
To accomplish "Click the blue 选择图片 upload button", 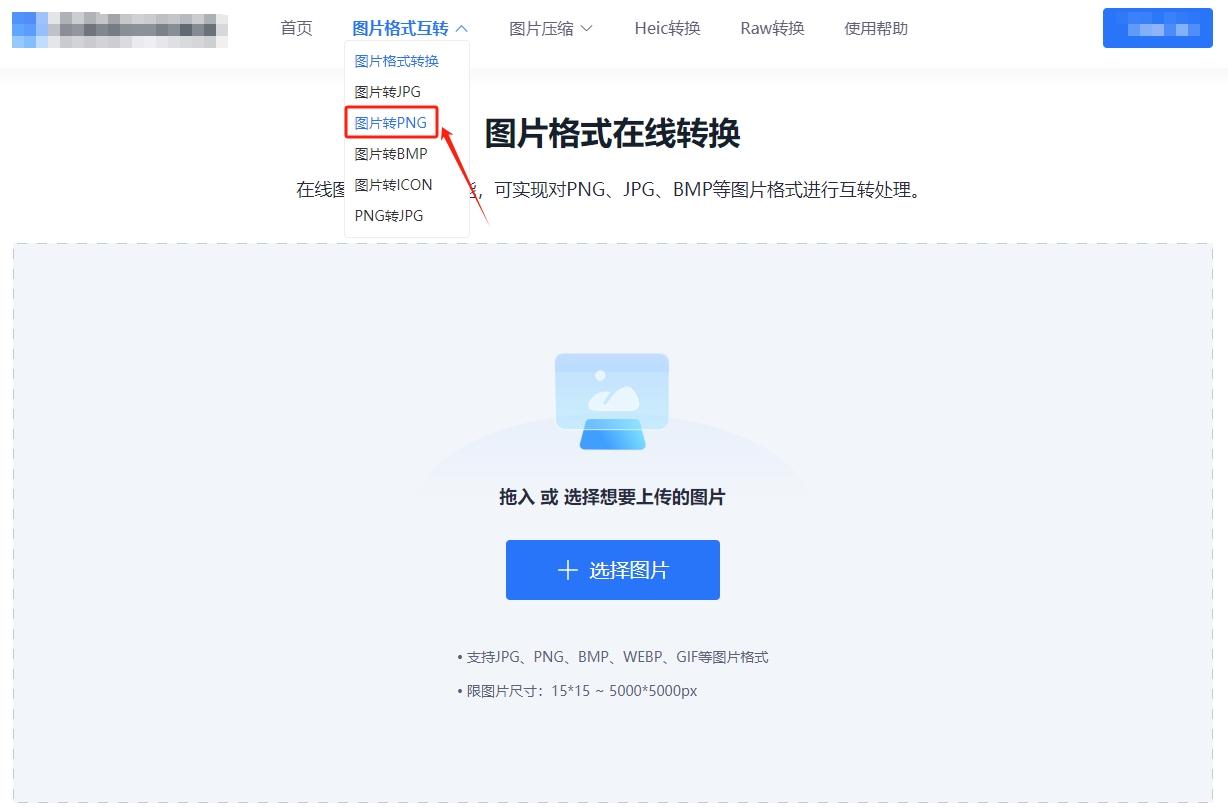I will point(612,570).
